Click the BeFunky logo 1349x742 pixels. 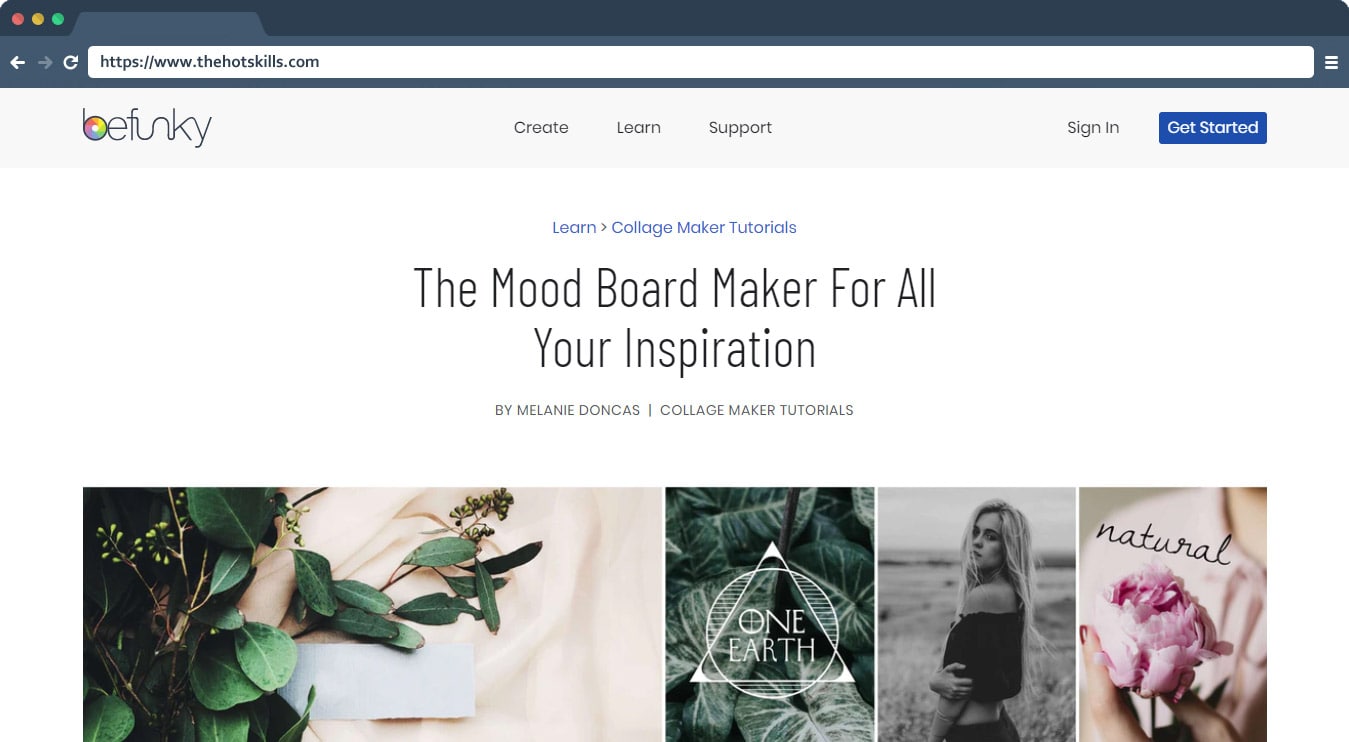[x=147, y=127]
